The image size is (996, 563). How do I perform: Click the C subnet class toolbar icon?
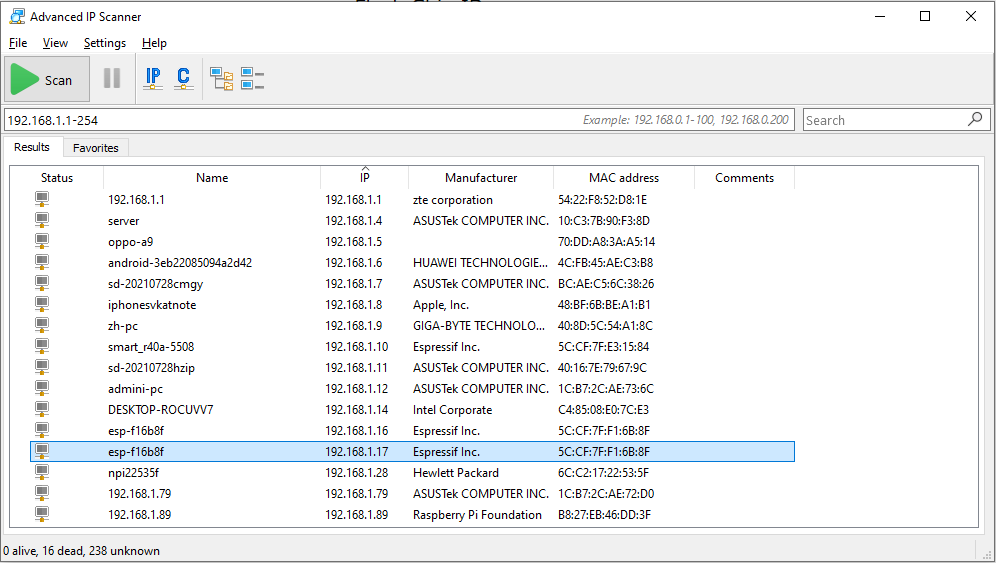coord(184,78)
